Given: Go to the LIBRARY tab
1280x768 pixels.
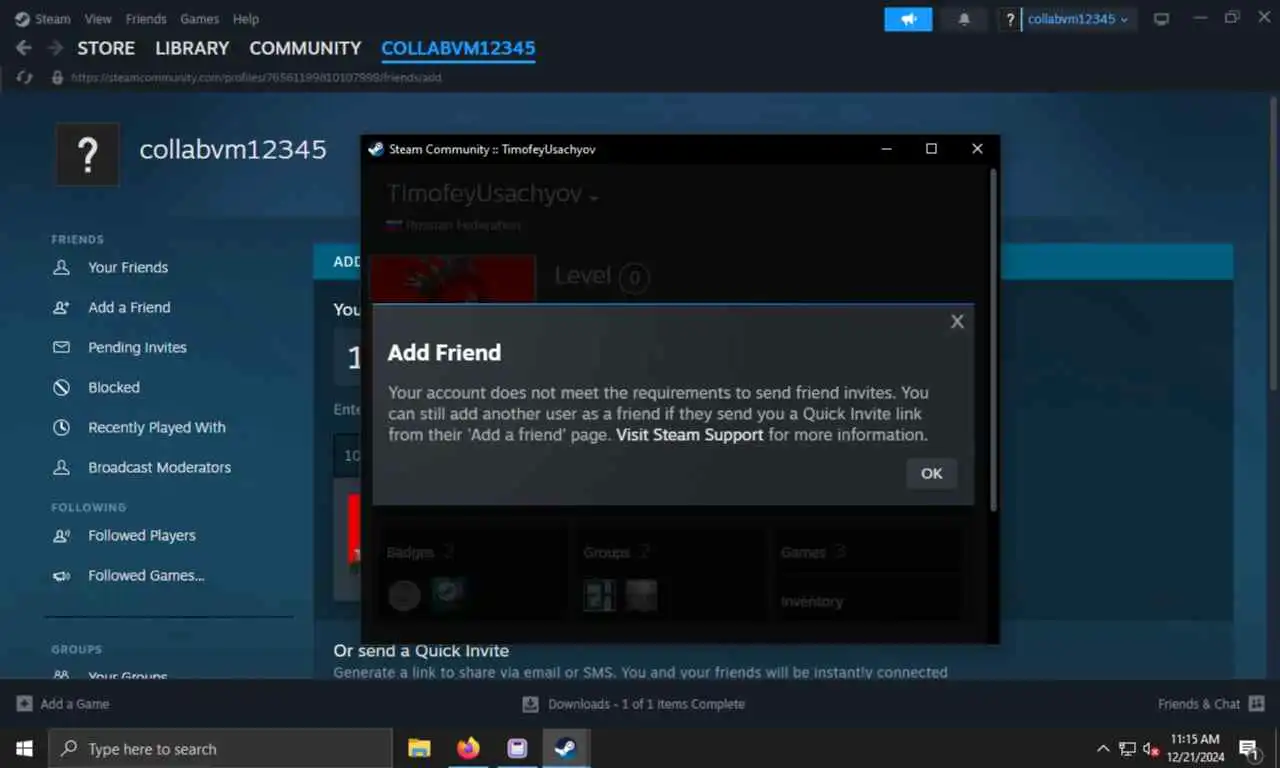Looking at the screenshot, I should tap(192, 48).
